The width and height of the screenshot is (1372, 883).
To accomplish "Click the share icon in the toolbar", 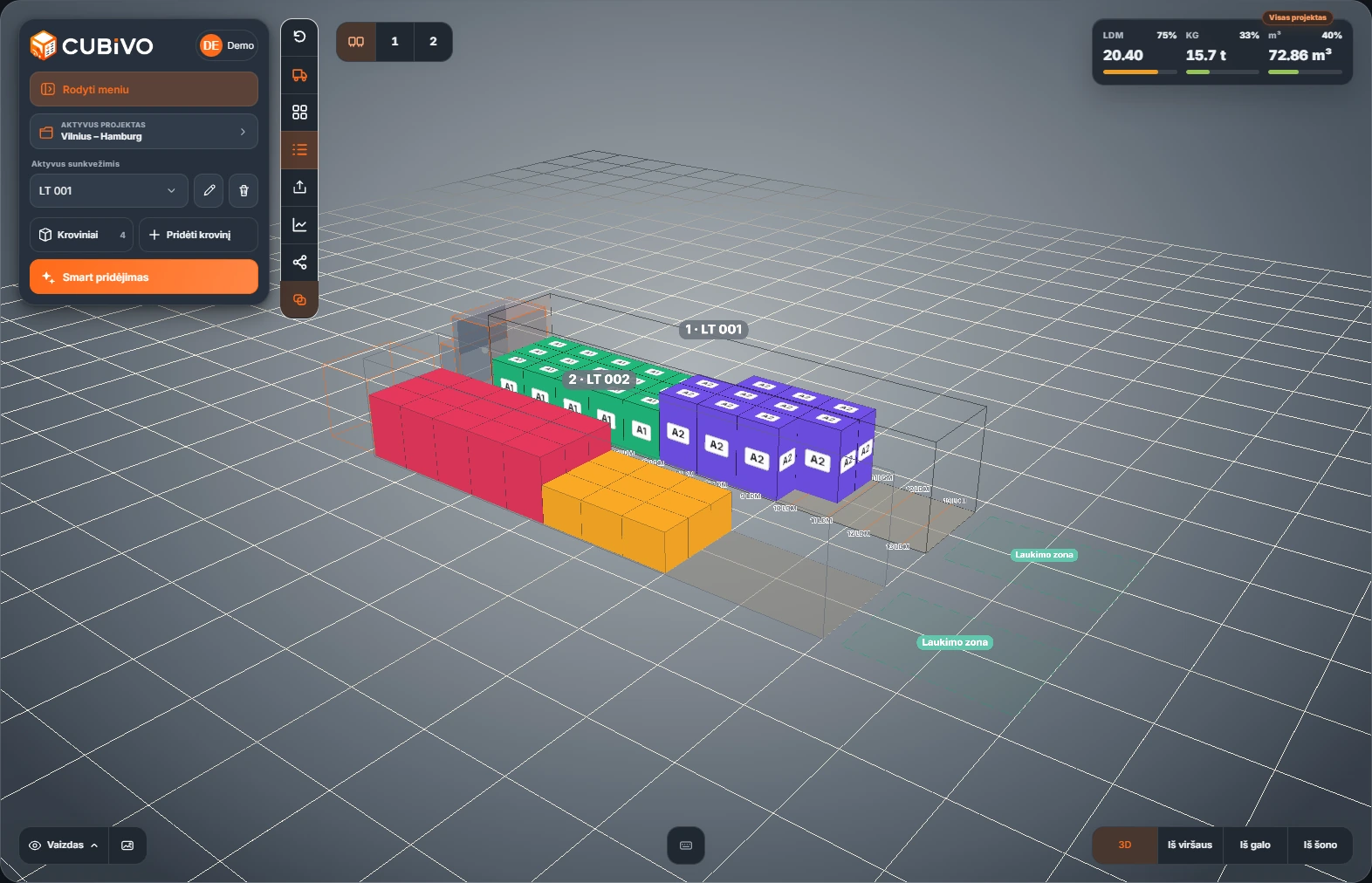I will click(x=299, y=263).
